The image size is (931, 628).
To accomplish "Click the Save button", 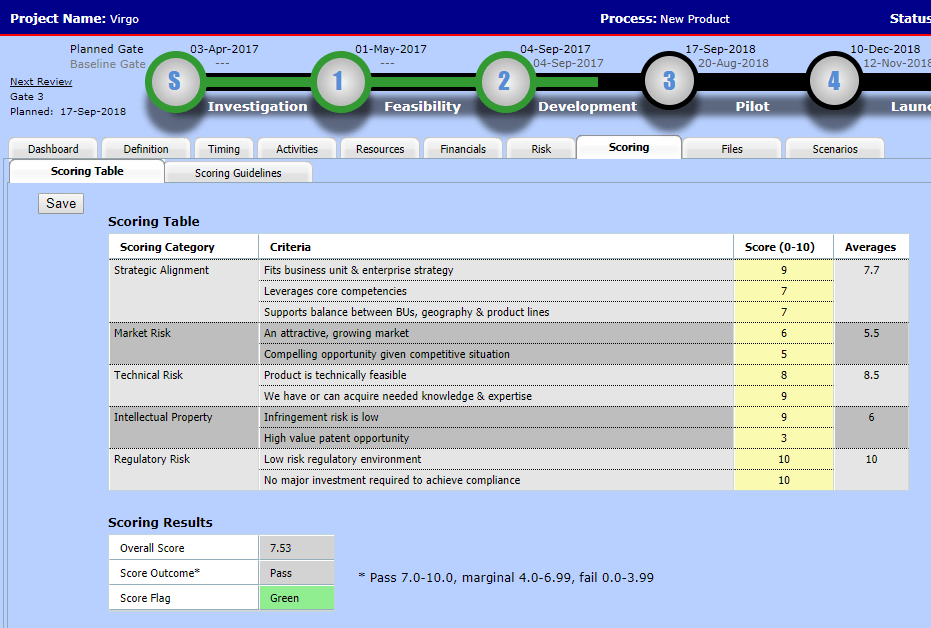I will (x=61, y=204).
